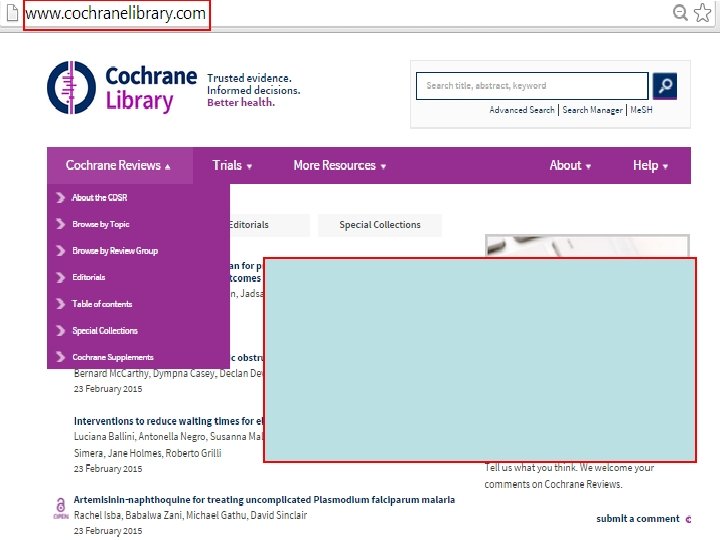
Task: Click the Cochrane Library logo
Action: pos(122,88)
